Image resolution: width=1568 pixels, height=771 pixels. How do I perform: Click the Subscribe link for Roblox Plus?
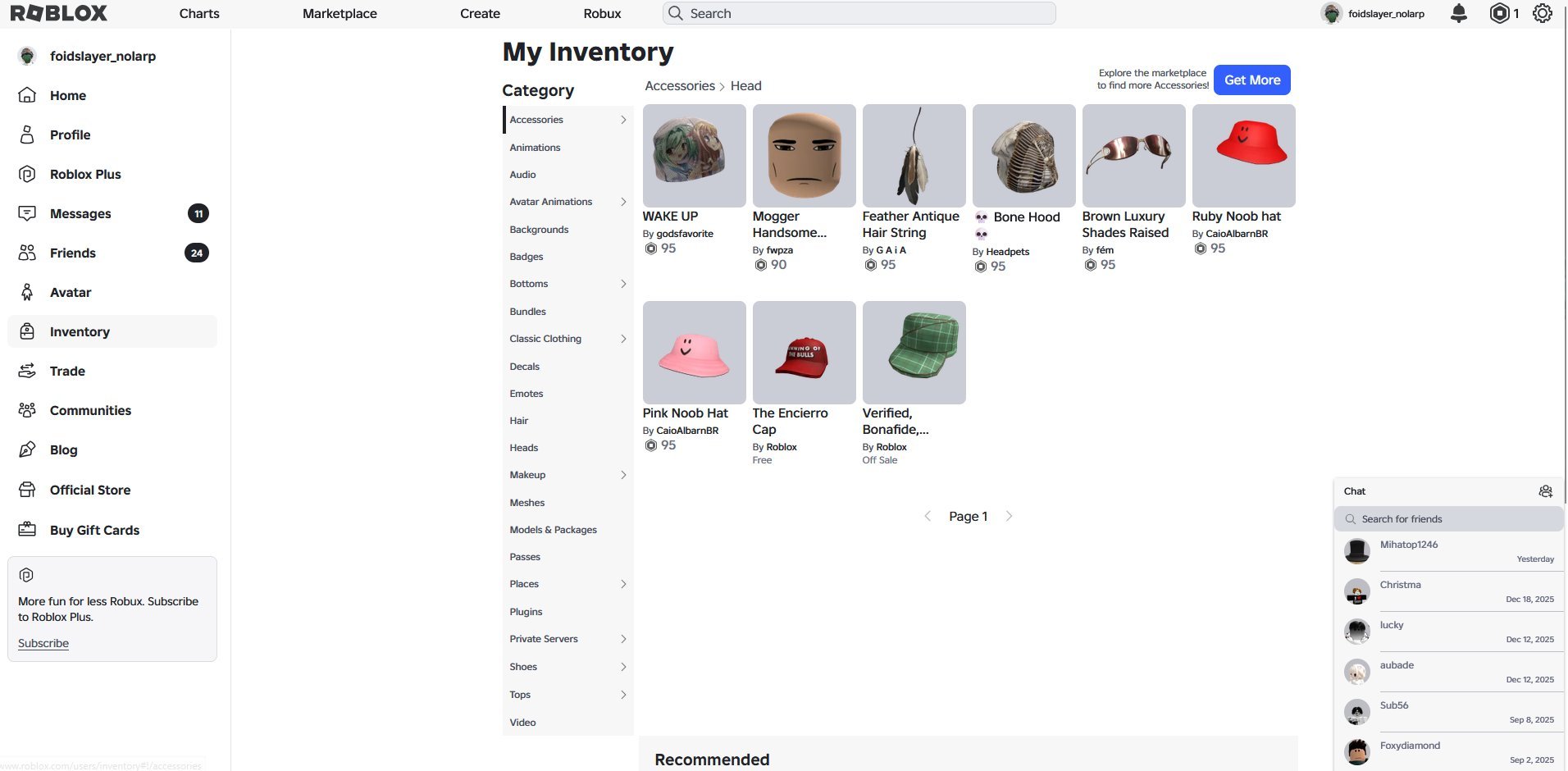43,643
